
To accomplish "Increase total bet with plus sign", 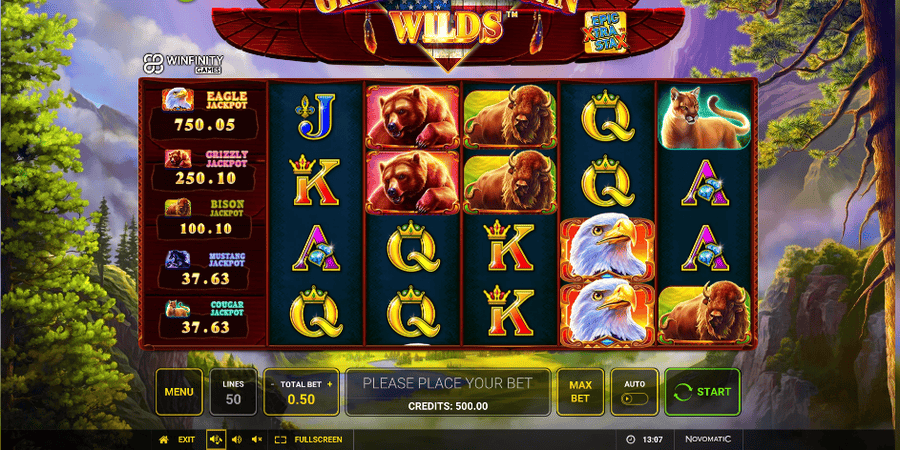I will [329, 385].
